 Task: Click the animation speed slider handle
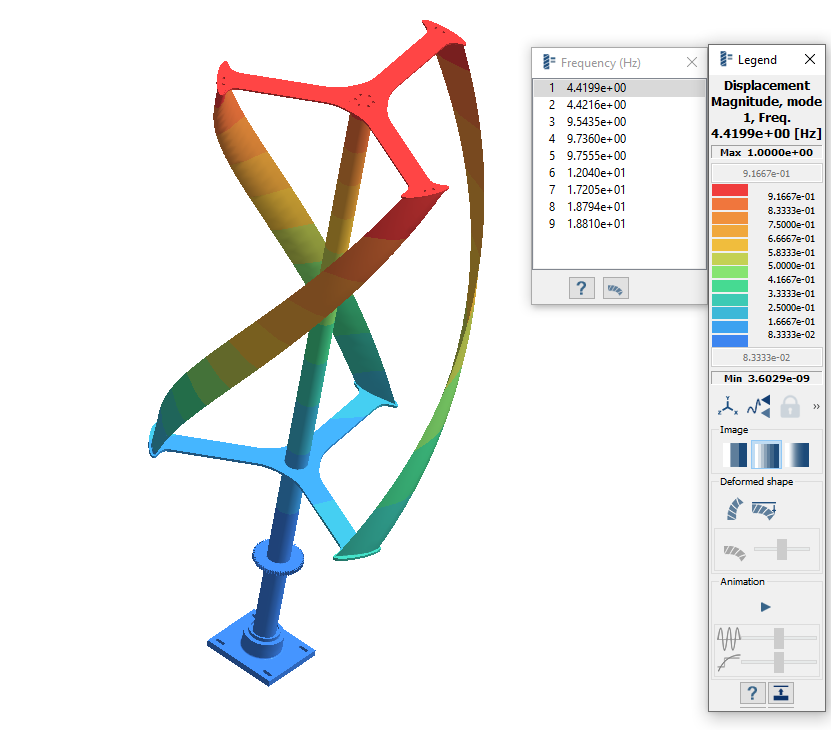pyautogui.click(x=778, y=637)
